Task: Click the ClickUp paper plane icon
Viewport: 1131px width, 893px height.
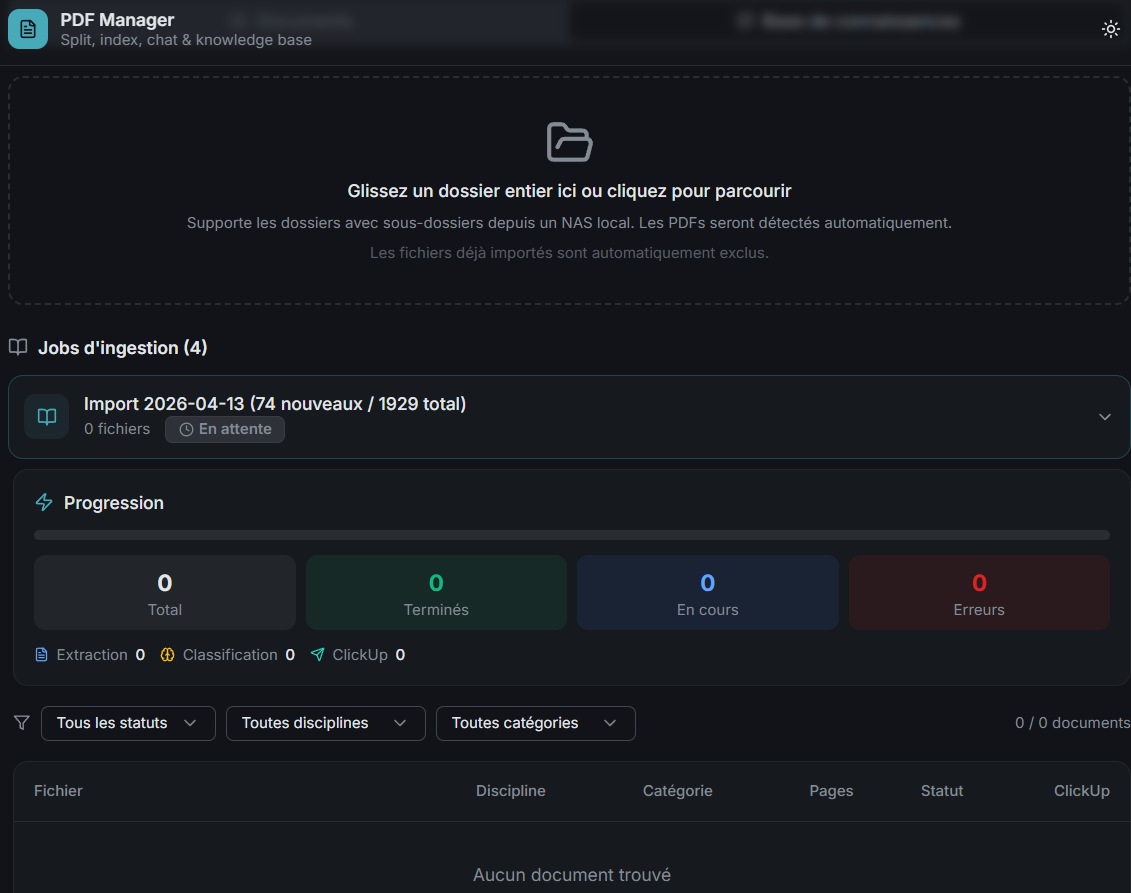Action: [x=318, y=655]
